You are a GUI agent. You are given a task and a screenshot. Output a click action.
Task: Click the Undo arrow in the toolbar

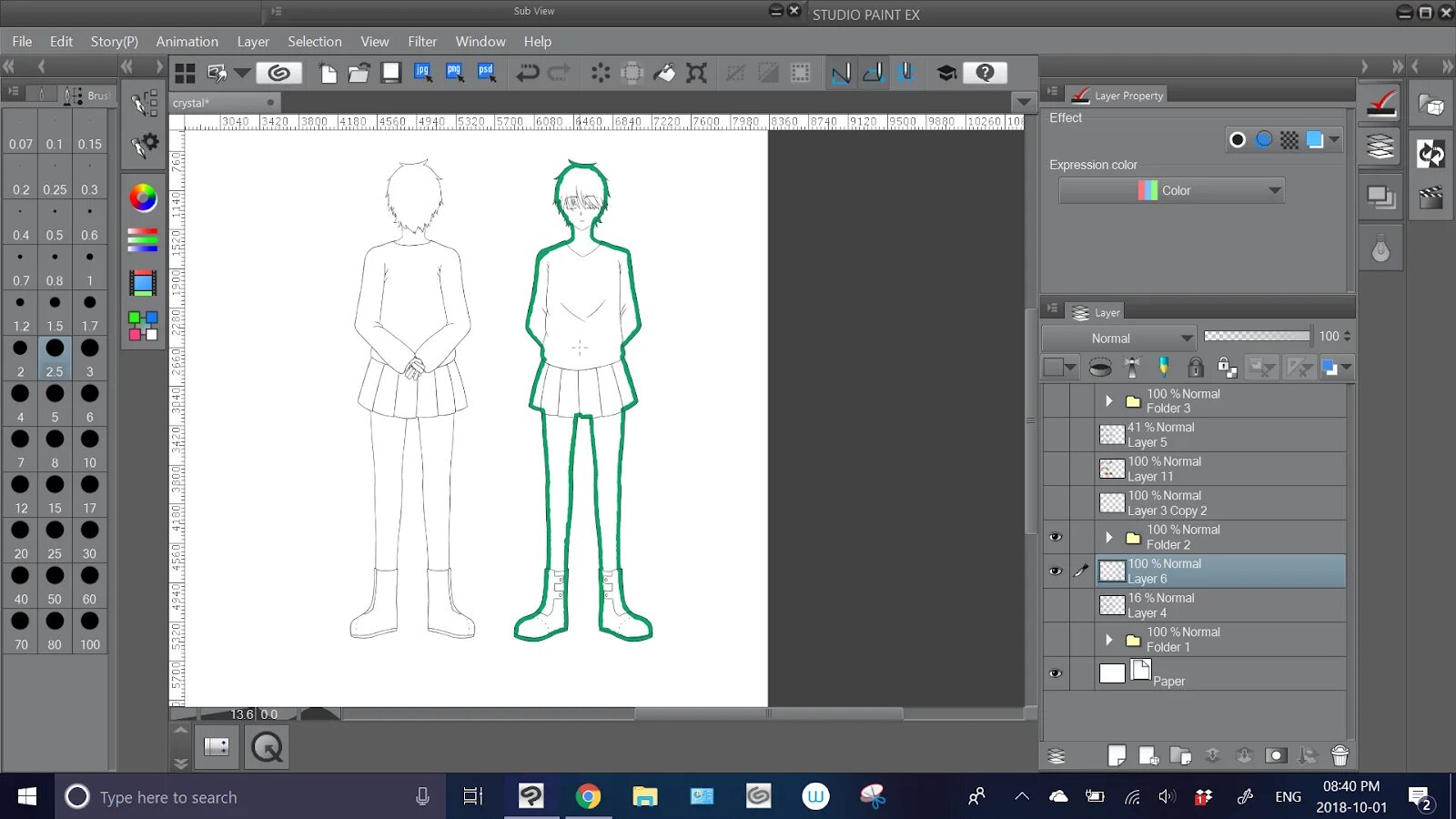click(x=527, y=73)
